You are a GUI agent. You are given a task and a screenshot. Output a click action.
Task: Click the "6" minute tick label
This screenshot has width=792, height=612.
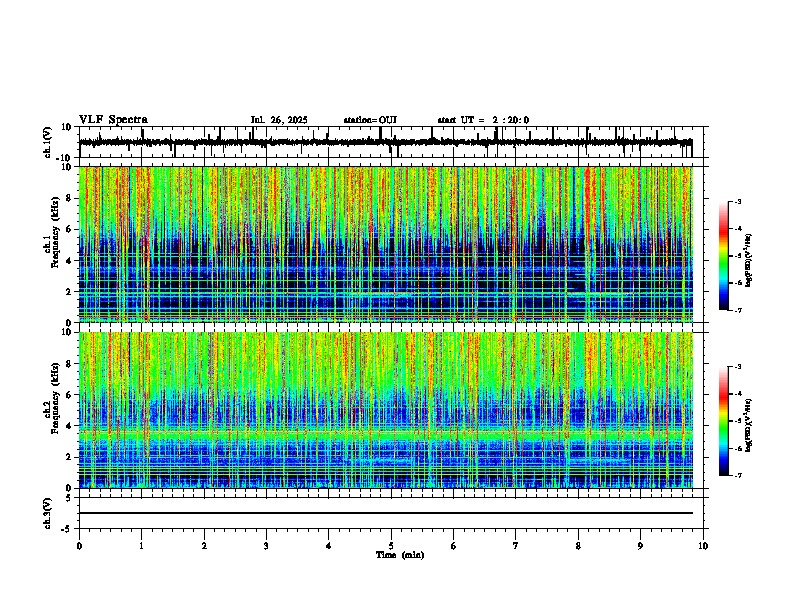coord(454,546)
